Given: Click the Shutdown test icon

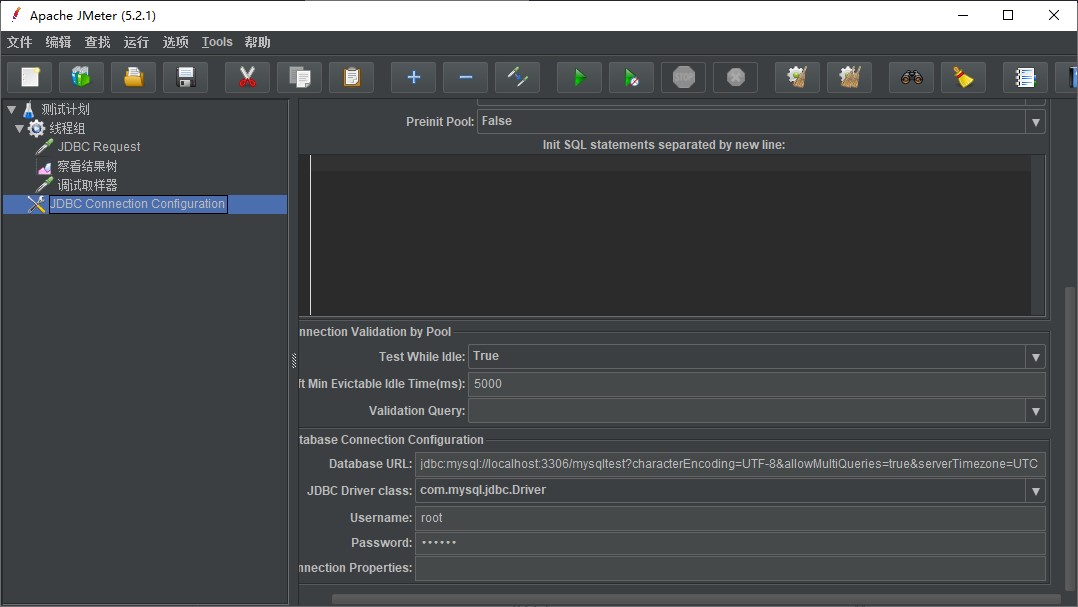Looking at the screenshot, I should 736,77.
